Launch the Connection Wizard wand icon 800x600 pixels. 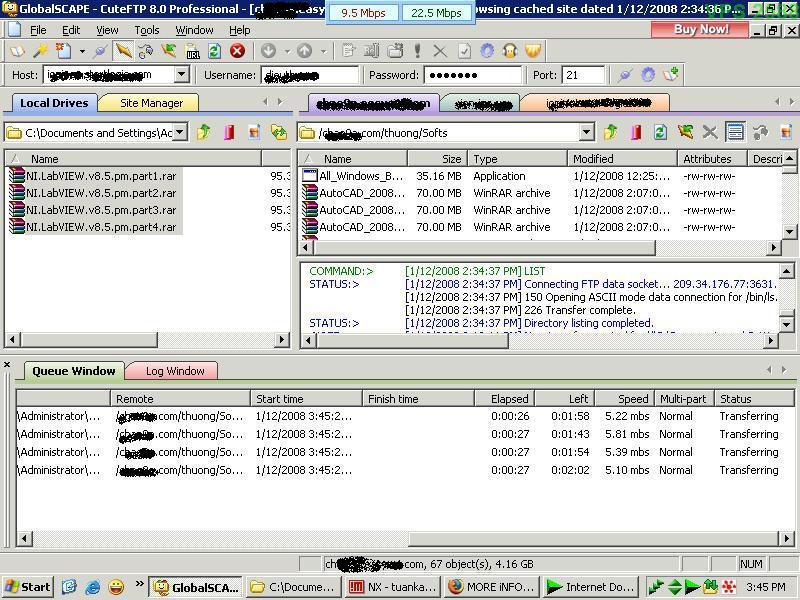pyautogui.click(x=40, y=51)
